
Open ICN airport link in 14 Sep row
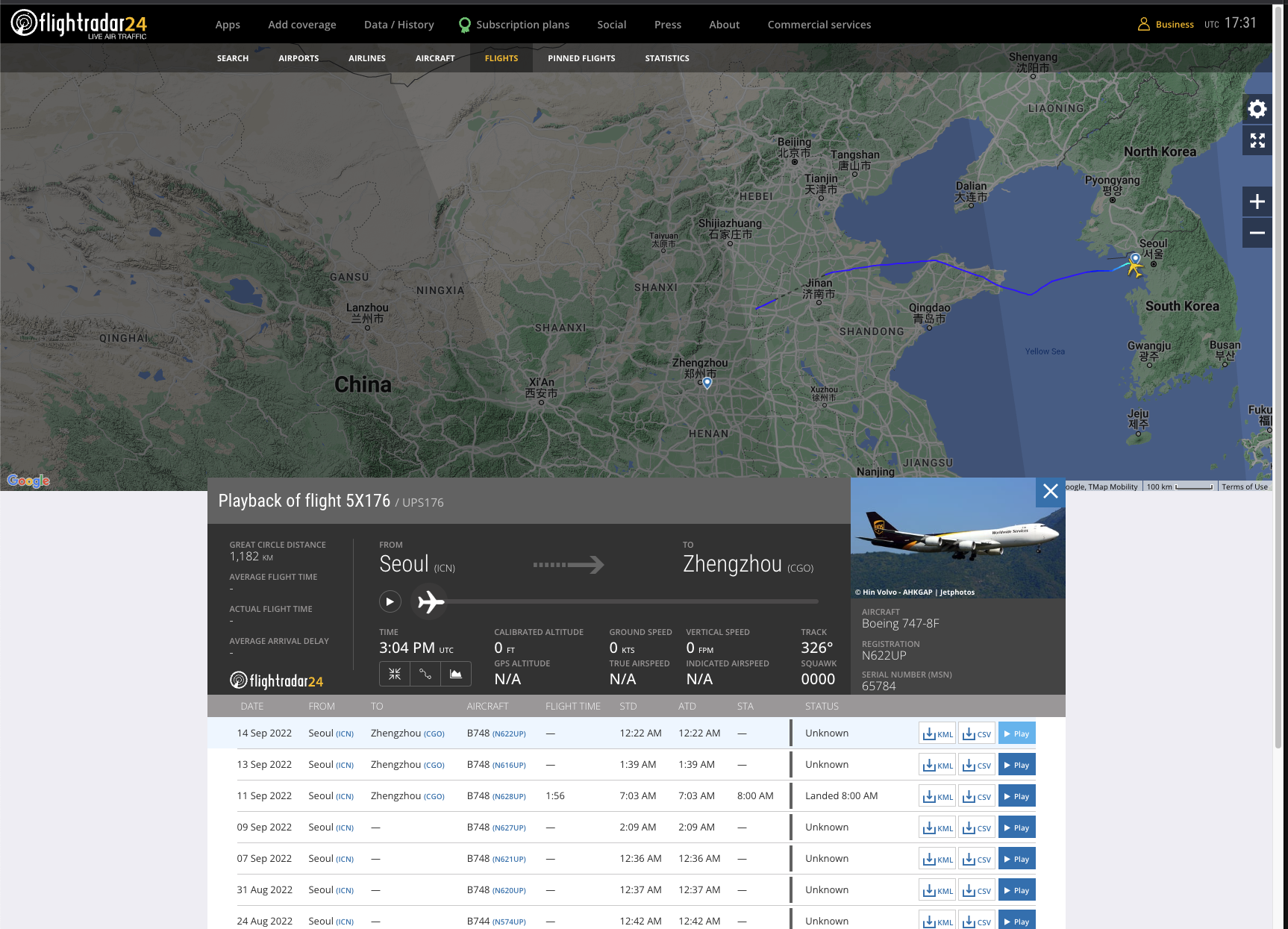click(345, 734)
